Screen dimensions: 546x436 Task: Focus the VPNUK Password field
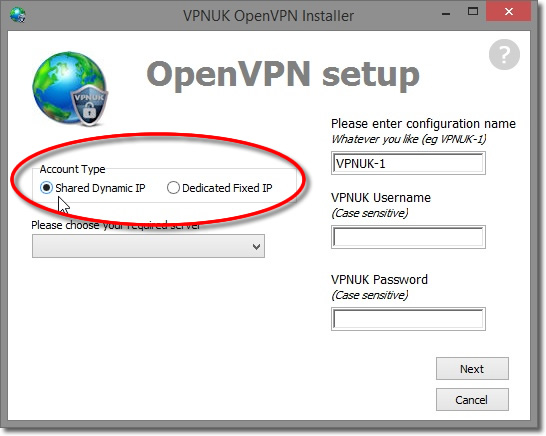(408, 319)
